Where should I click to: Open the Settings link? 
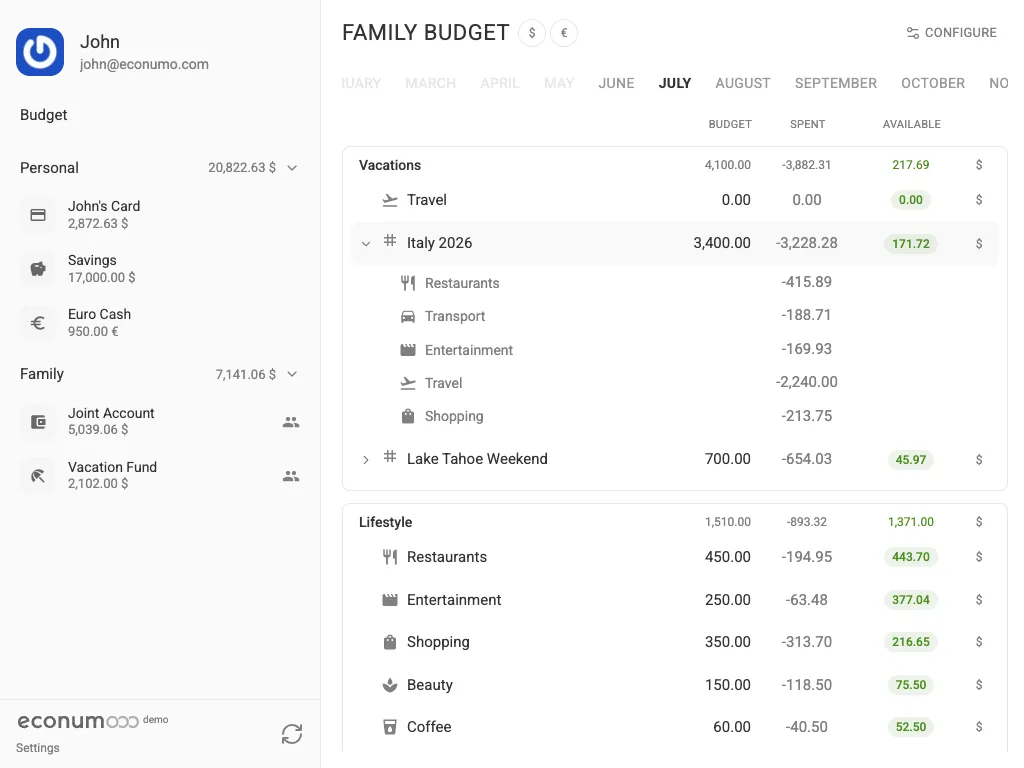point(37,748)
